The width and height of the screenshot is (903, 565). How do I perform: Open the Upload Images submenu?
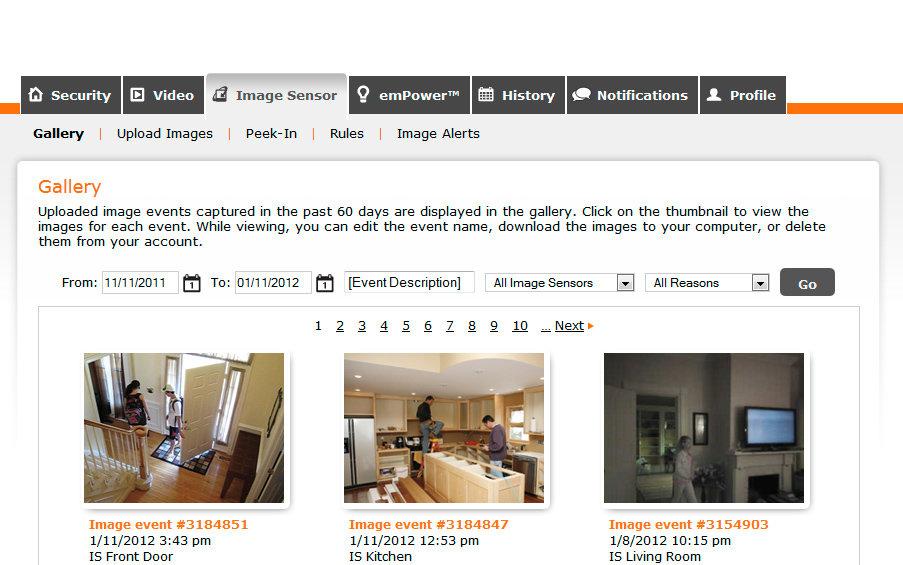[165, 134]
